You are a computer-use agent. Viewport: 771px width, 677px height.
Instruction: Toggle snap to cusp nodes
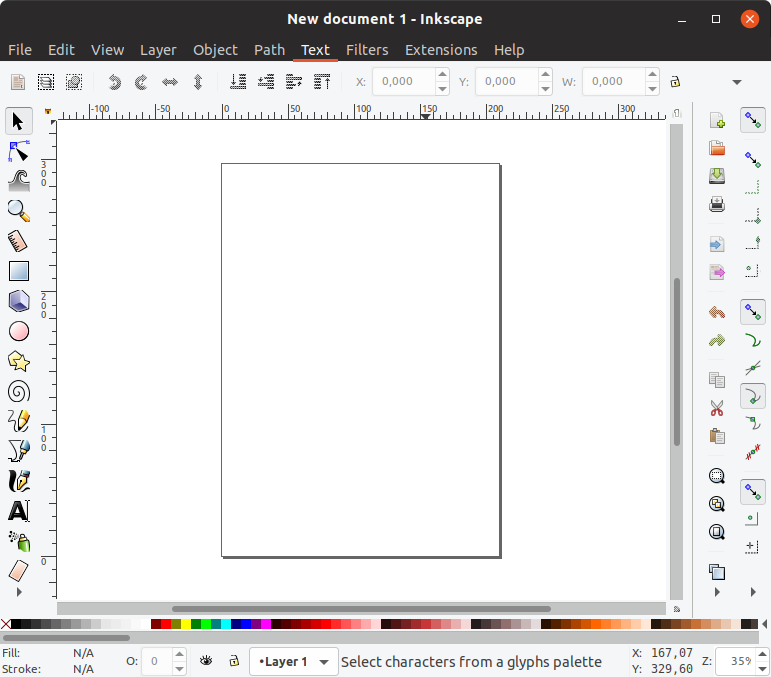point(753,396)
